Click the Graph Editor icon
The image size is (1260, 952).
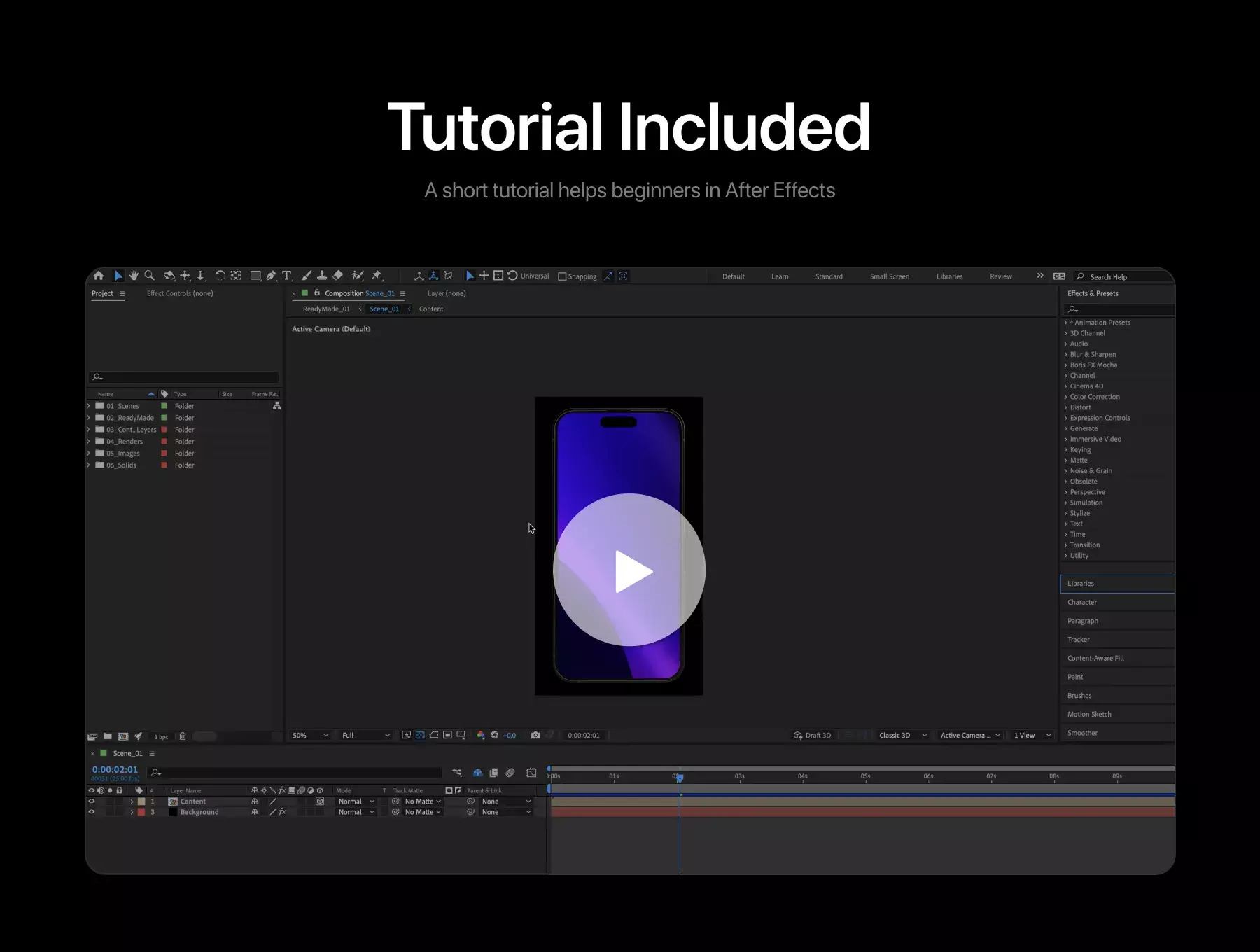tap(531, 773)
